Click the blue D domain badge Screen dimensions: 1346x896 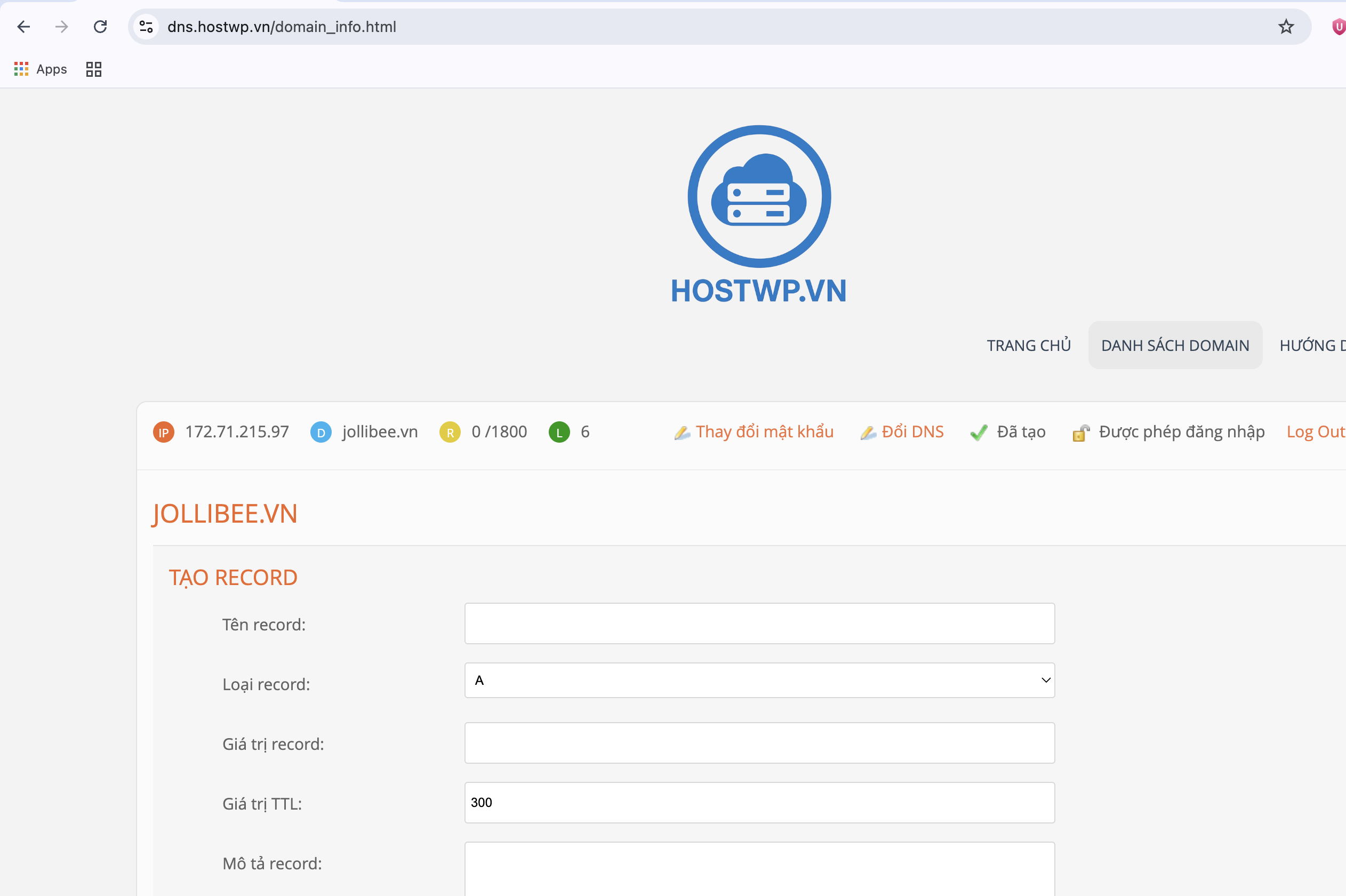(321, 432)
